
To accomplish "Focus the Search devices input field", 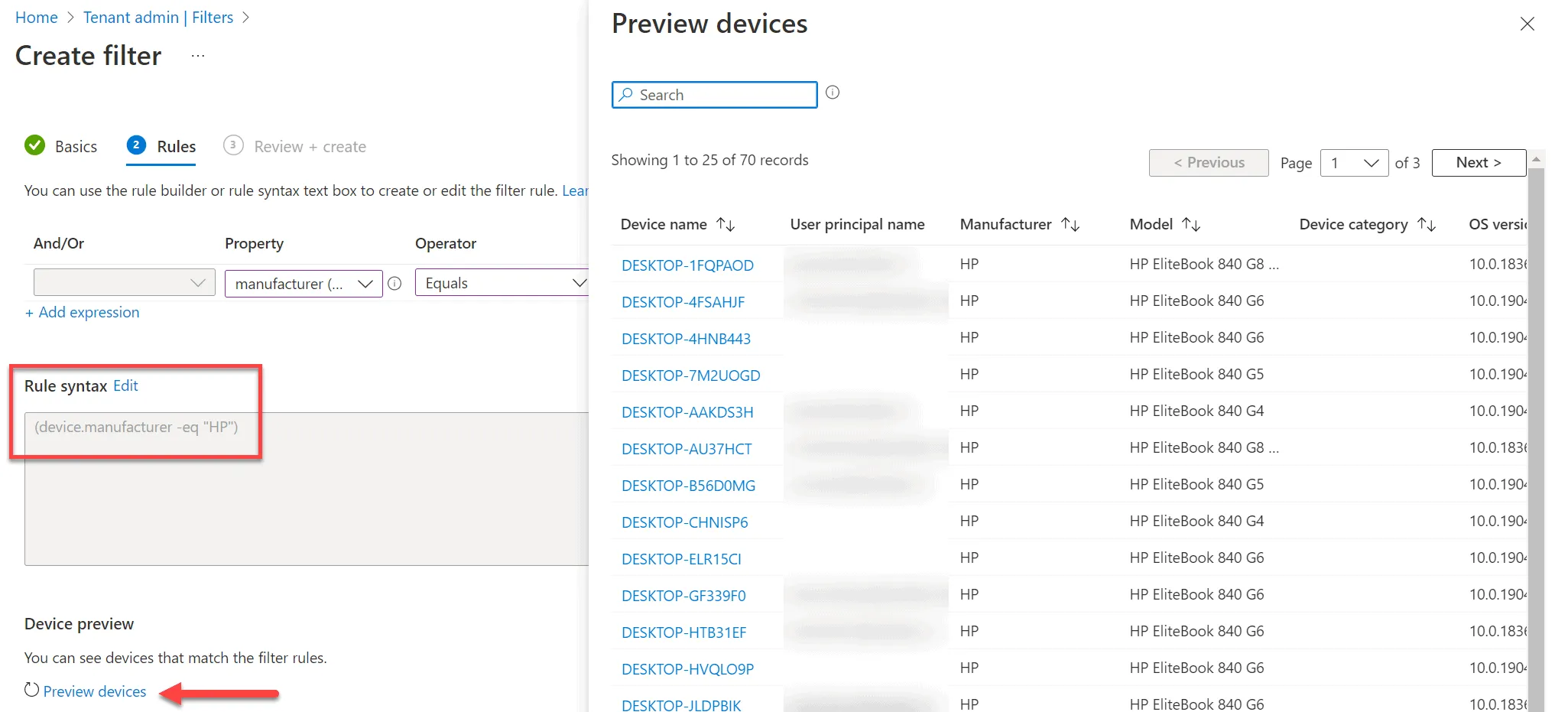I will pos(714,95).
